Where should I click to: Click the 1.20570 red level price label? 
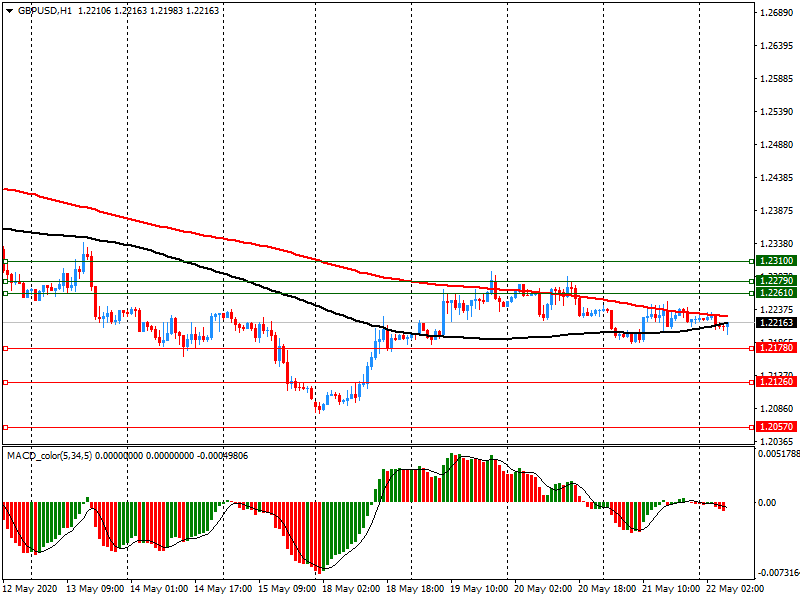777,427
